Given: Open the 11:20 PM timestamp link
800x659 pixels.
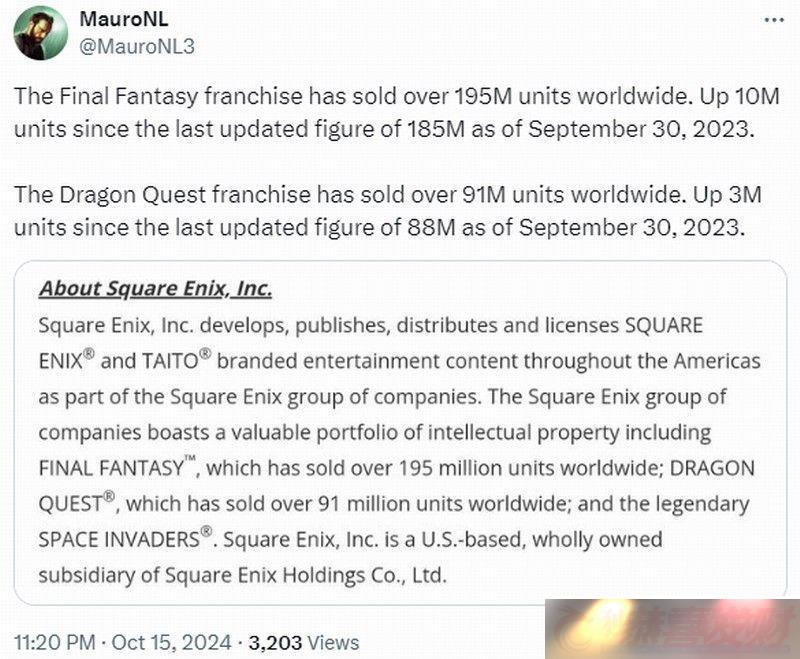Looking at the screenshot, I should click(x=55, y=642).
